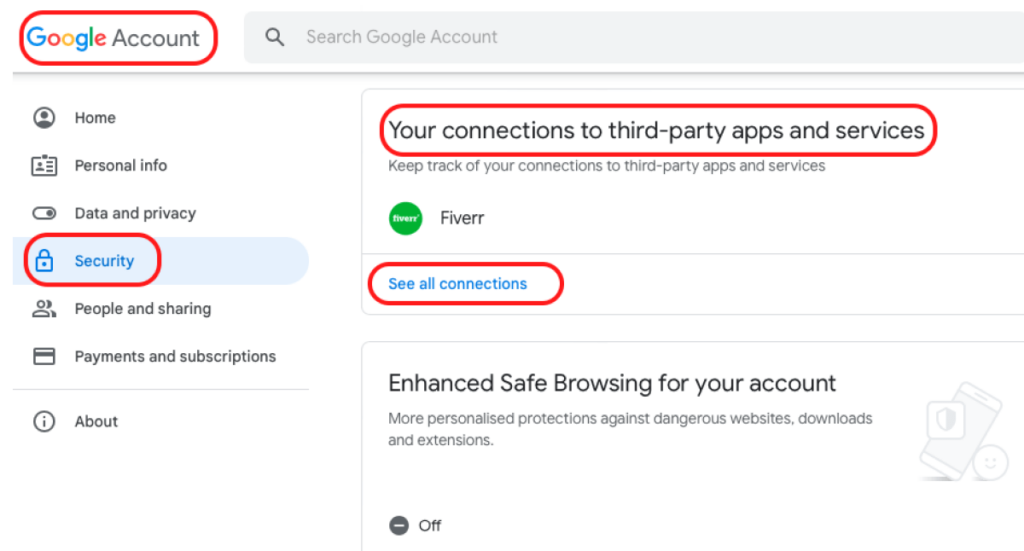Click the Google Account logo
1024x551 pixels.
pos(114,38)
